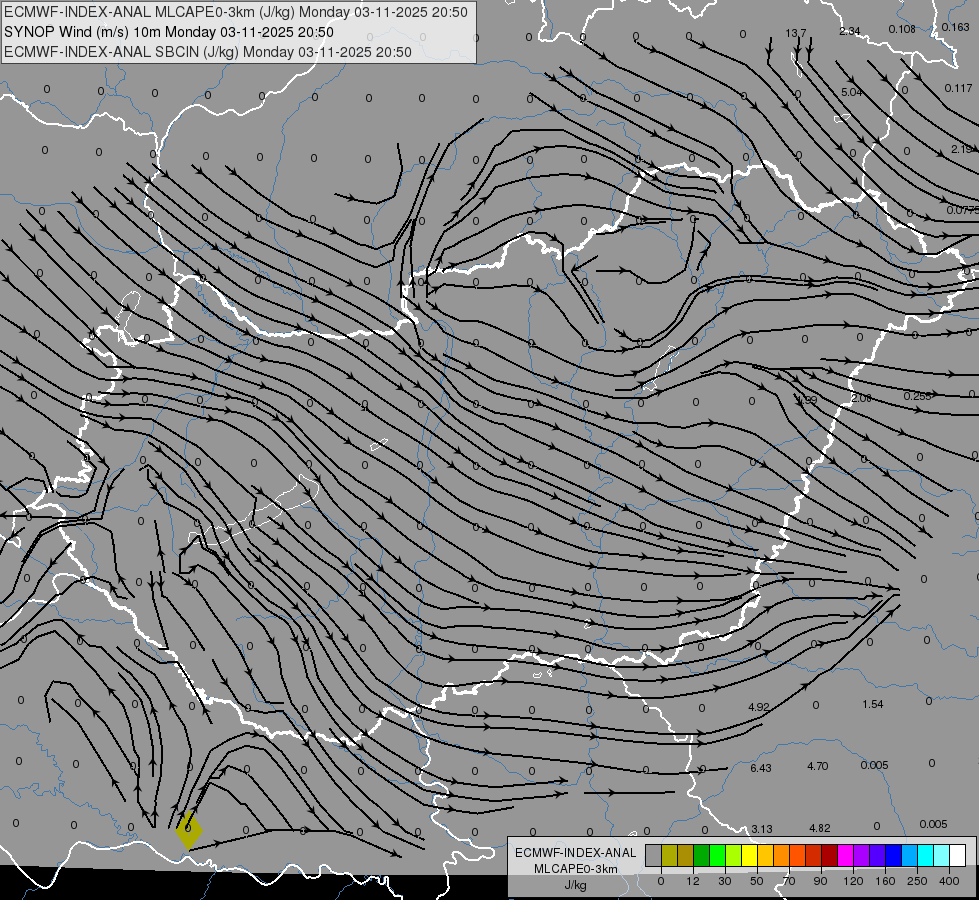
Task: Click the 6.43 grid value on the map
Action: point(760,768)
